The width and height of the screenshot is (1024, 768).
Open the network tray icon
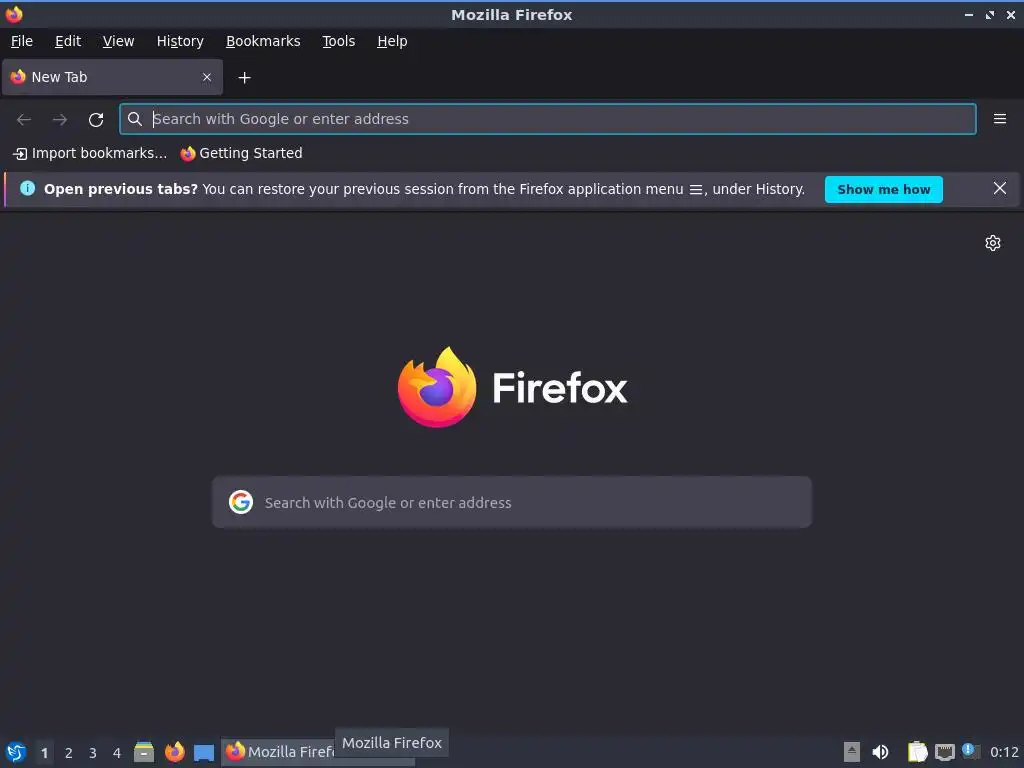[944, 752]
